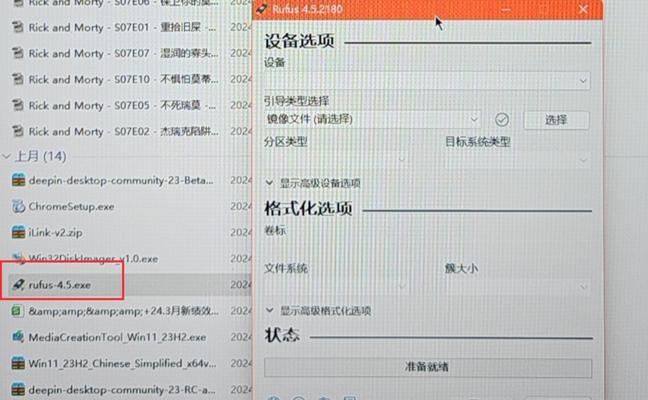This screenshot has height=400, width=648.
Task: Open the boot selection dropdown showing 镜像文件
Action: [x=372, y=119]
